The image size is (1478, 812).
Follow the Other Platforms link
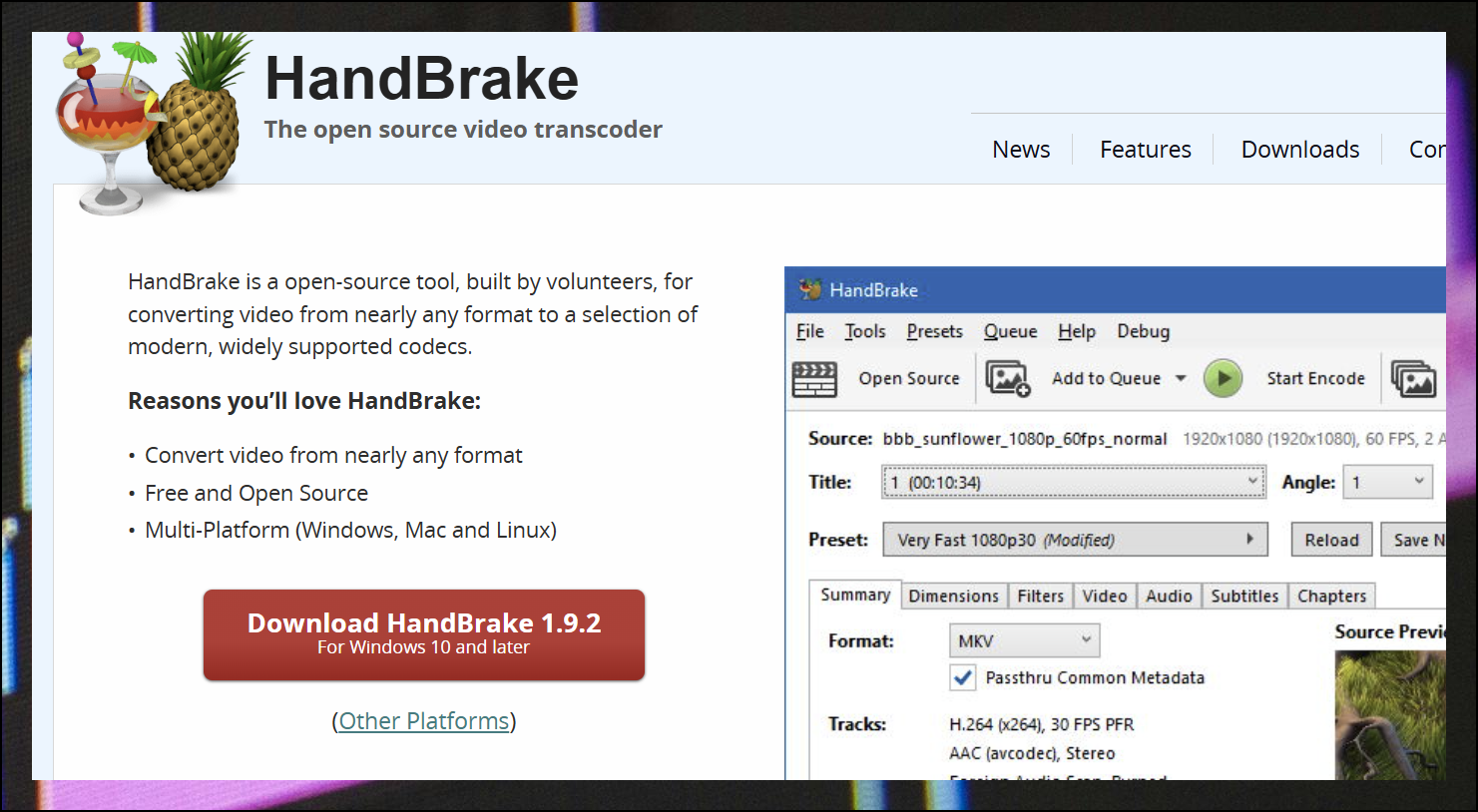click(x=424, y=721)
